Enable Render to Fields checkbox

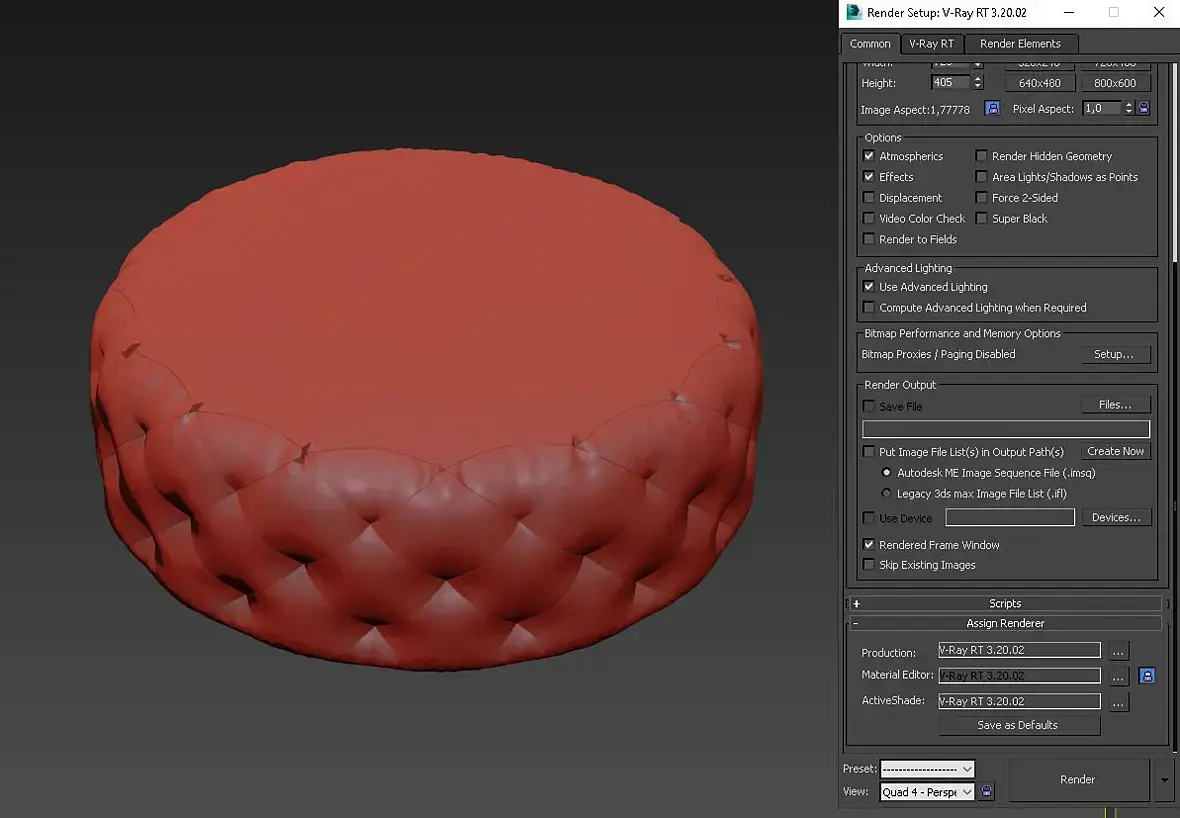point(868,239)
